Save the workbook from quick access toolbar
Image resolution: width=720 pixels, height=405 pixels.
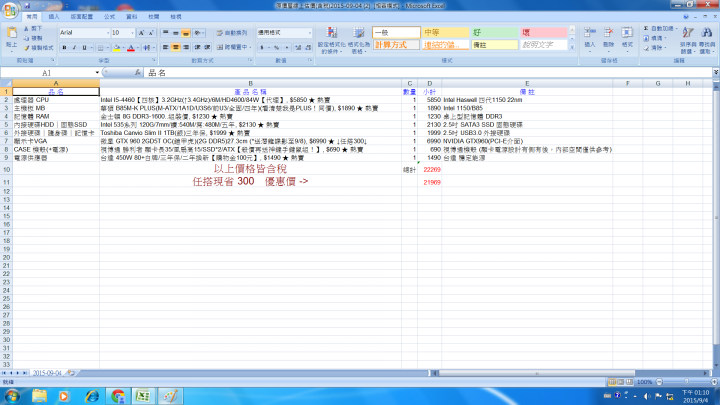pyautogui.click(x=27, y=6)
